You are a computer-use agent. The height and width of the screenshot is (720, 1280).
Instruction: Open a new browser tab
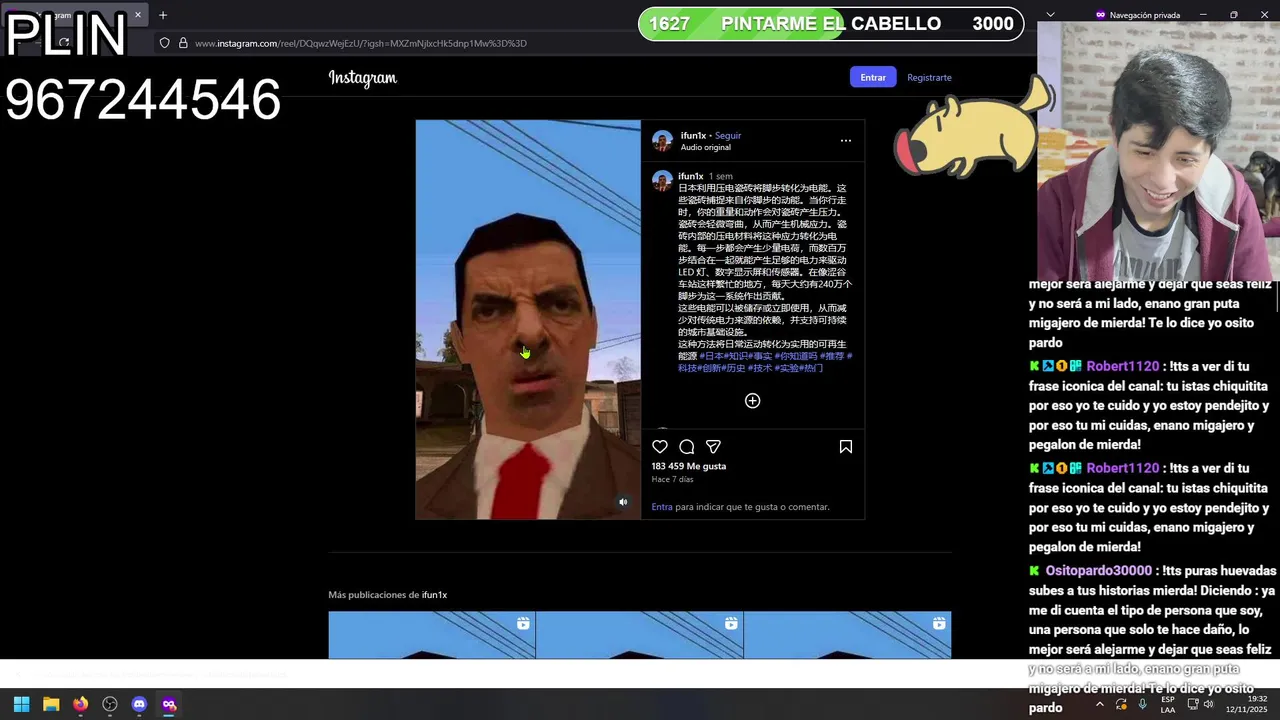pos(163,15)
